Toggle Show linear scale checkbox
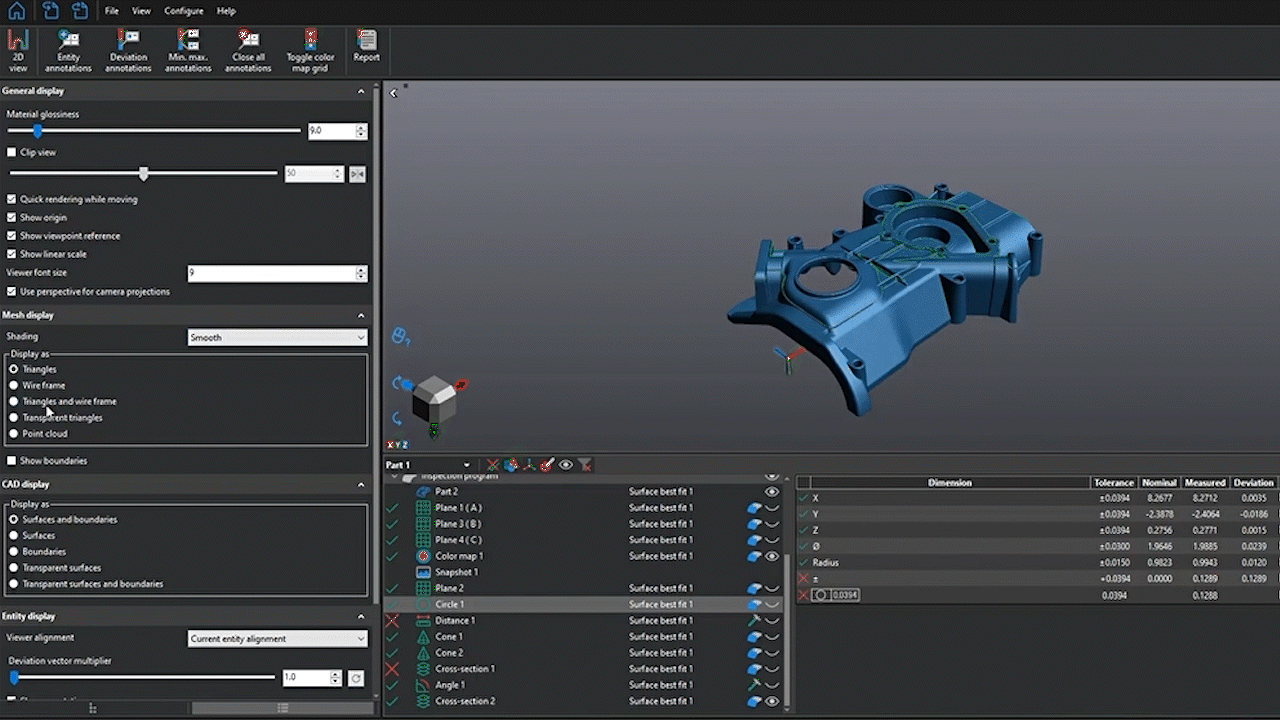 point(12,254)
